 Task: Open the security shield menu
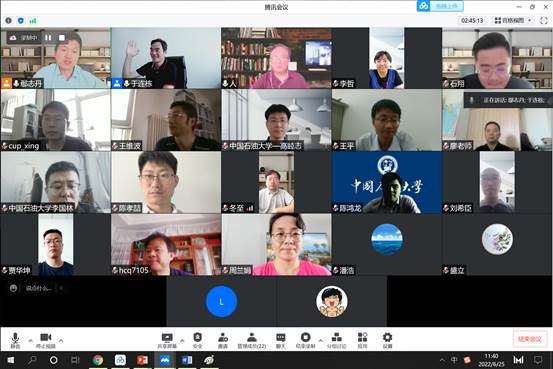coord(198,340)
